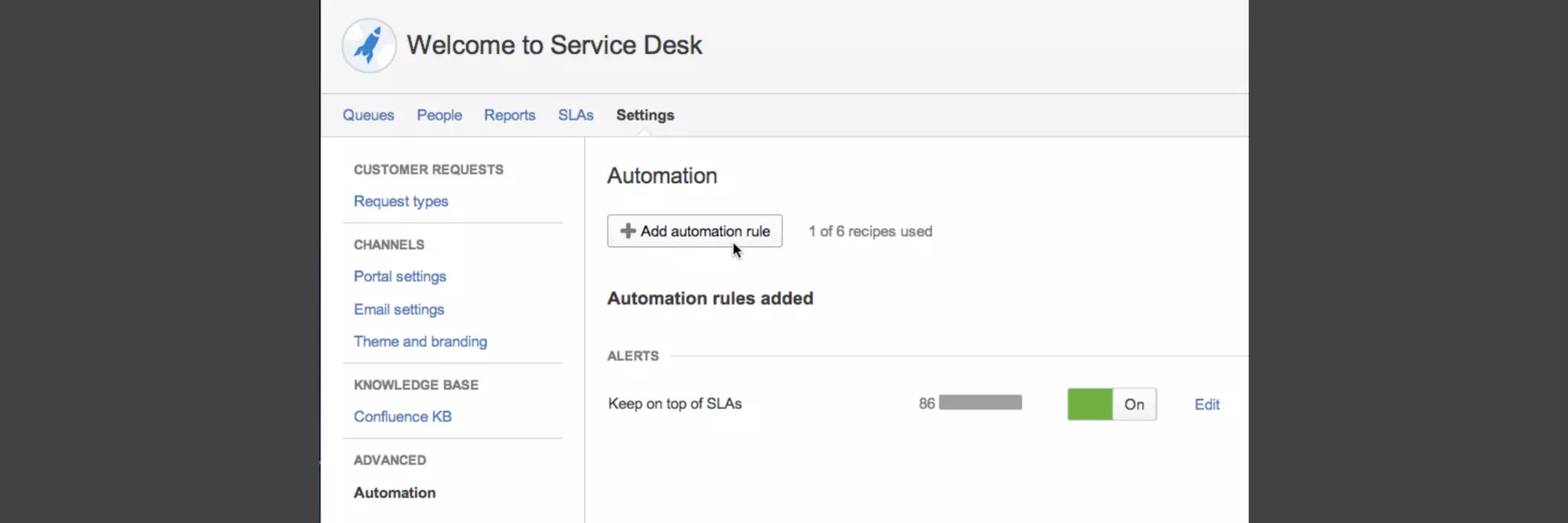This screenshot has width=1568, height=523.
Task: Select the Settings tab
Action: click(x=645, y=115)
